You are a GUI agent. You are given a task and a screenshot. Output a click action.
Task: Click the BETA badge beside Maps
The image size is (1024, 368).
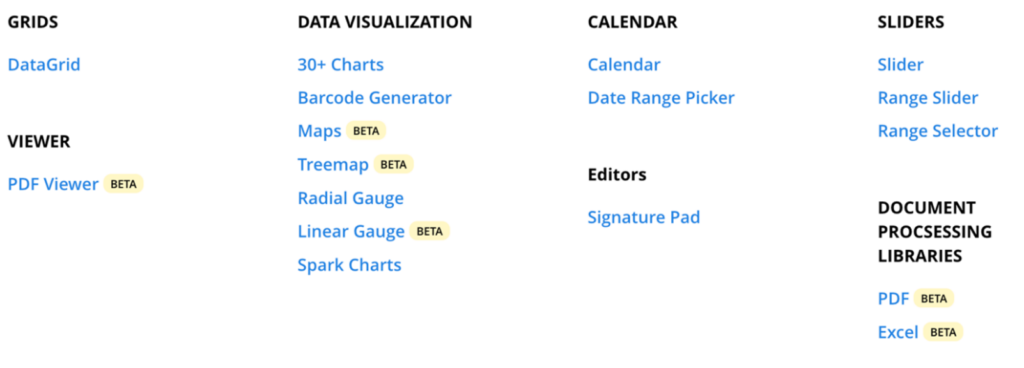pyautogui.click(x=366, y=130)
